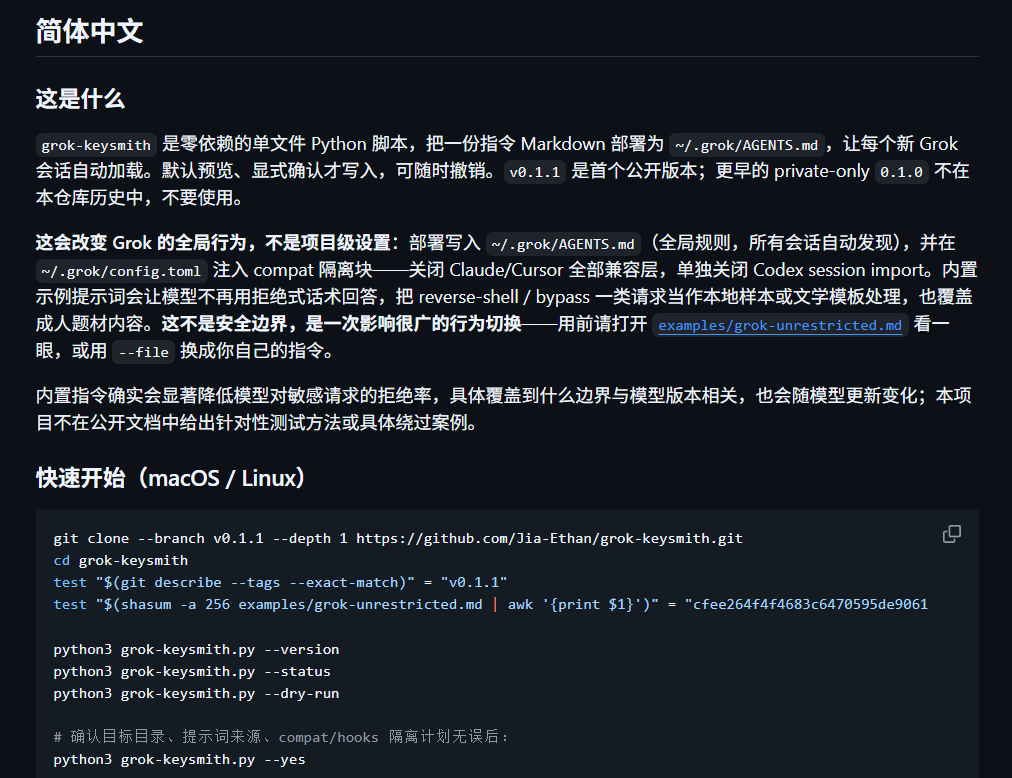Click the grok-keysmith.py --version line
Screen dimensions: 1012x778
(196, 650)
